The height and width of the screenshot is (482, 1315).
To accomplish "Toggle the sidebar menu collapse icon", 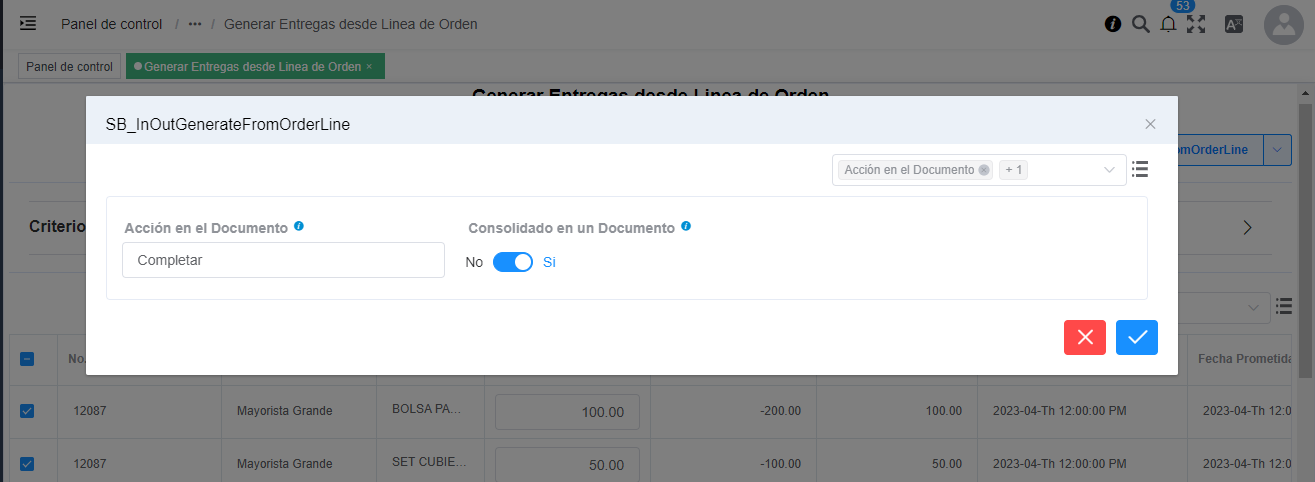I will tap(28, 23).
